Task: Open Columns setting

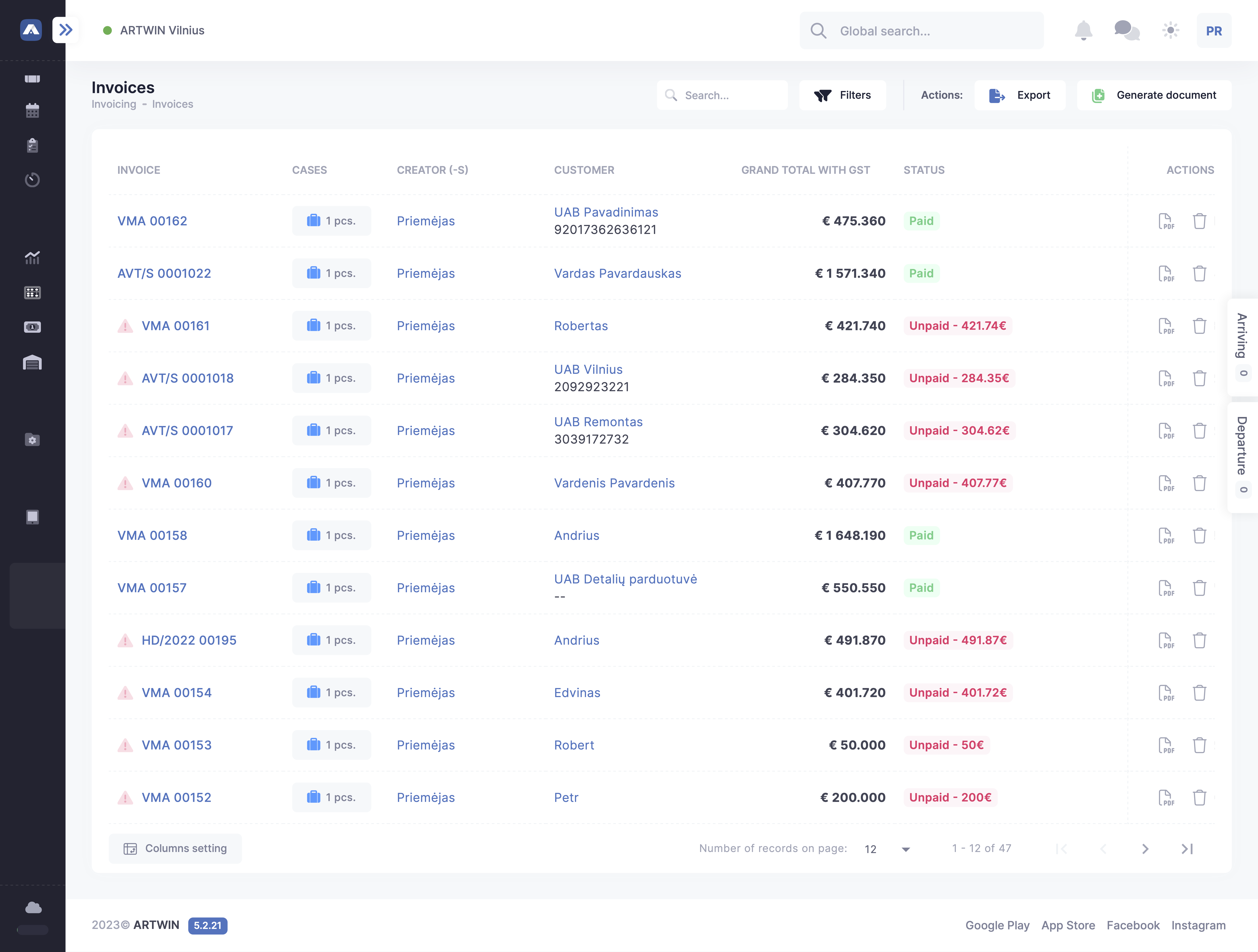Action: coord(175,848)
